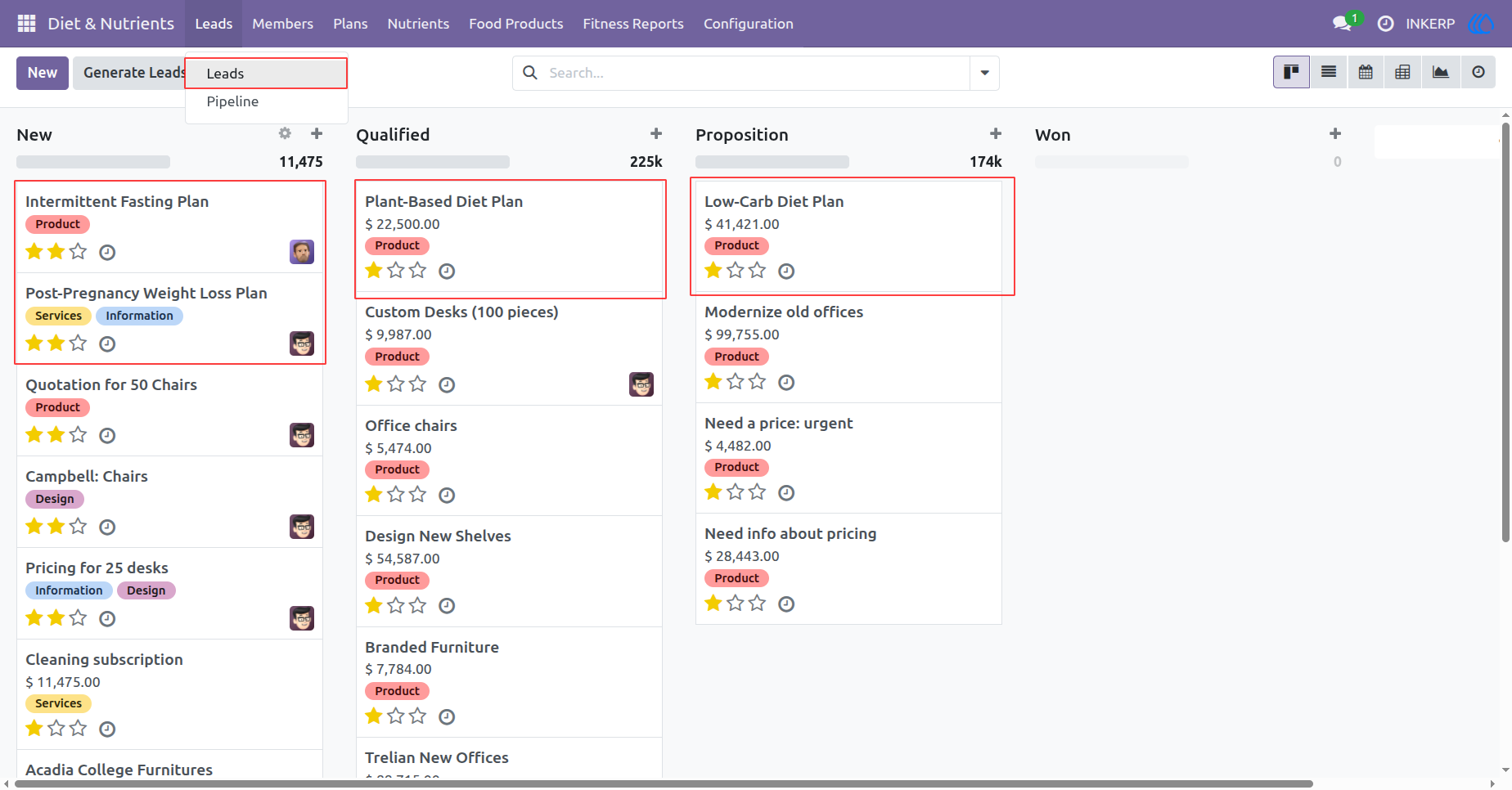1512x790 pixels.
Task: Set second star on Plant-Based Diet Plan
Action: (x=396, y=270)
